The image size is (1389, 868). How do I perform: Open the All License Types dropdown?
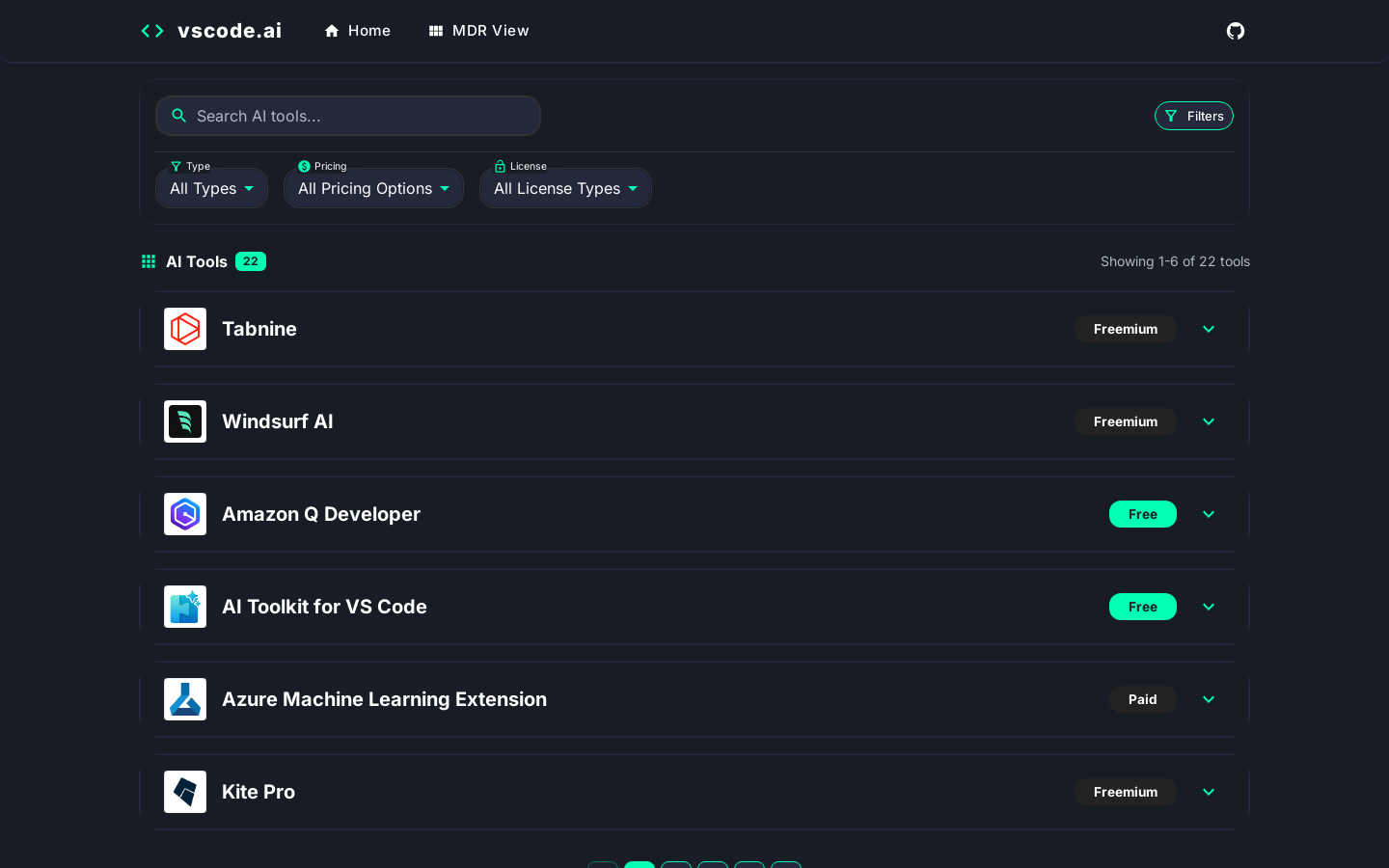point(565,188)
